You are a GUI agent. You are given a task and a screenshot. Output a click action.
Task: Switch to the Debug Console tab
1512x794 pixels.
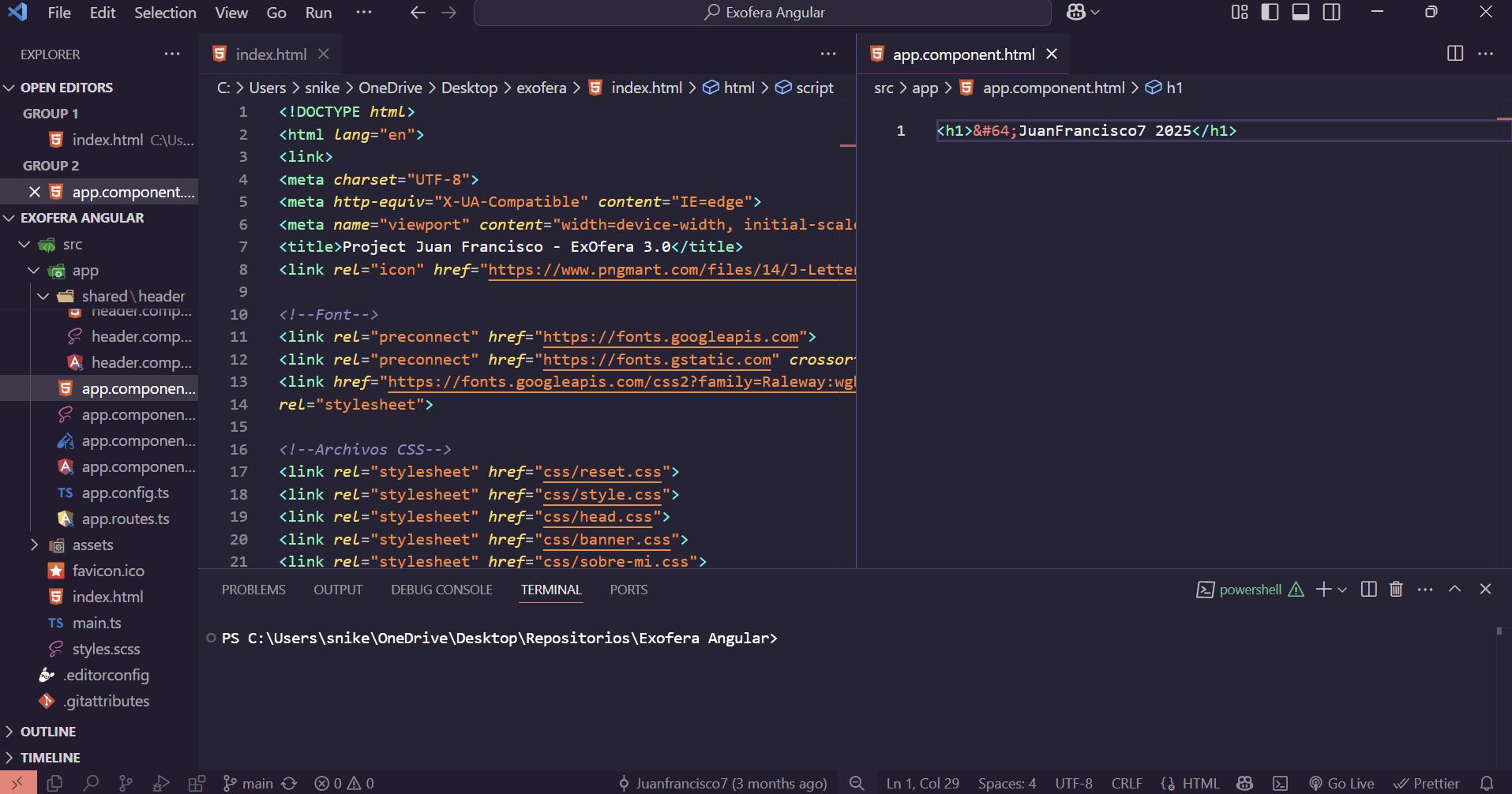coord(441,590)
